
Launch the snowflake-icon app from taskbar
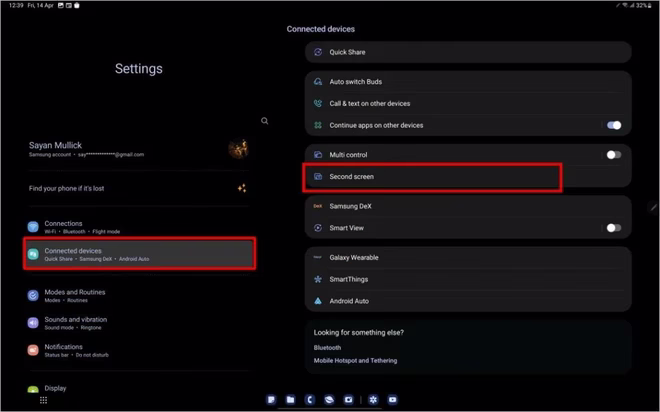coord(373,400)
